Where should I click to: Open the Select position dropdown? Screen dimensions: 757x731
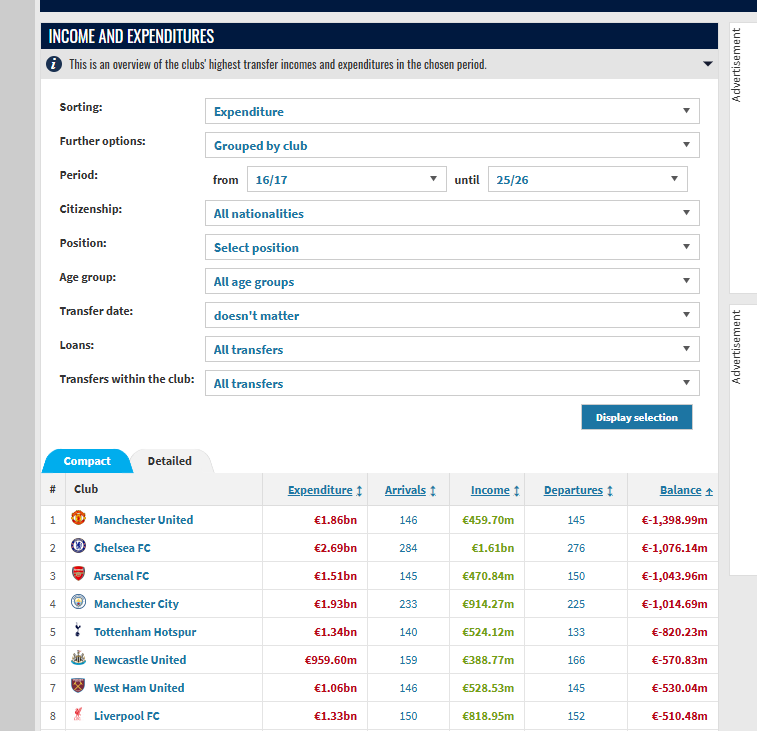tap(452, 247)
